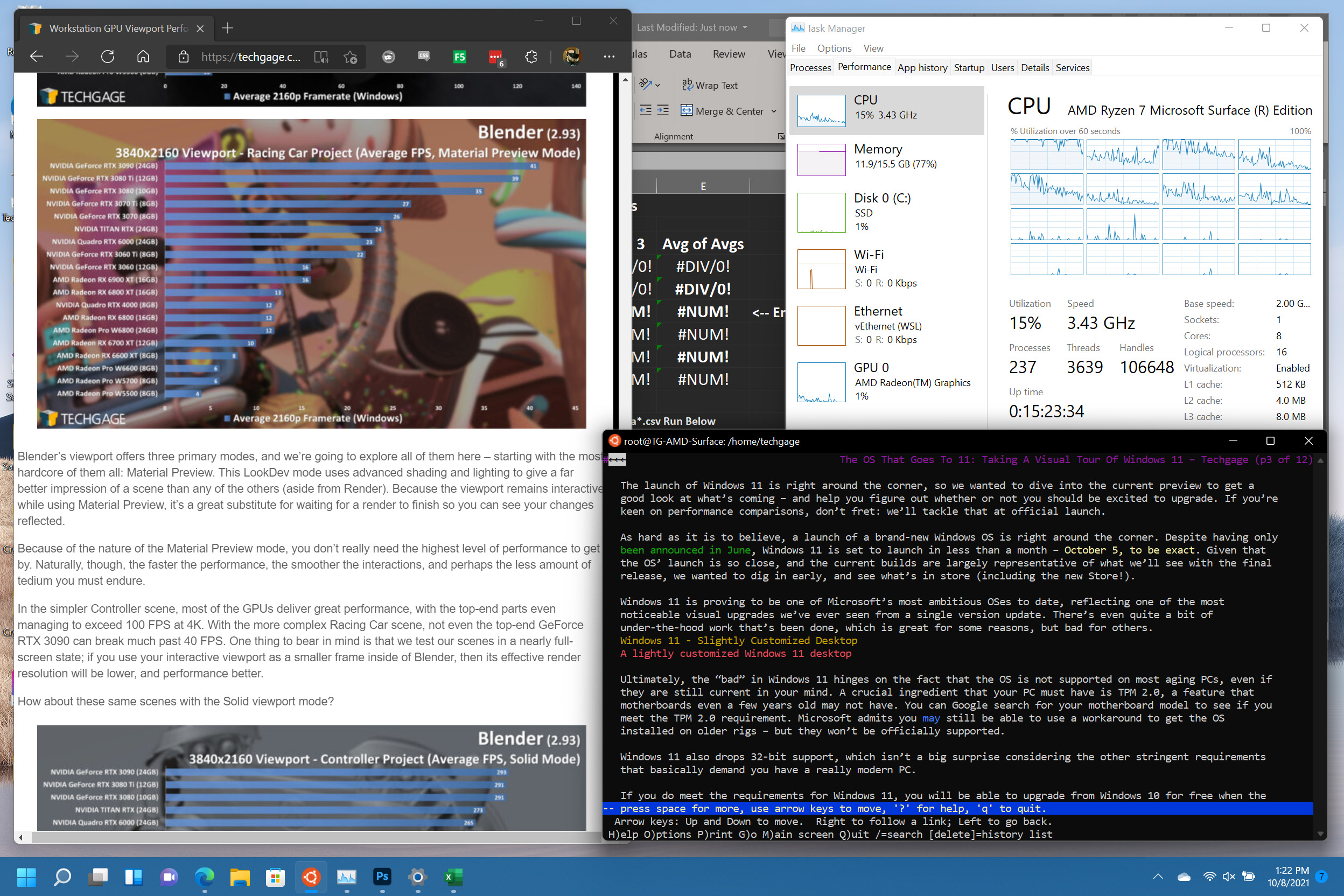The height and width of the screenshot is (896, 1344).
Task: Select the Avg of Avgs cell in Excel
Action: coord(703,244)
